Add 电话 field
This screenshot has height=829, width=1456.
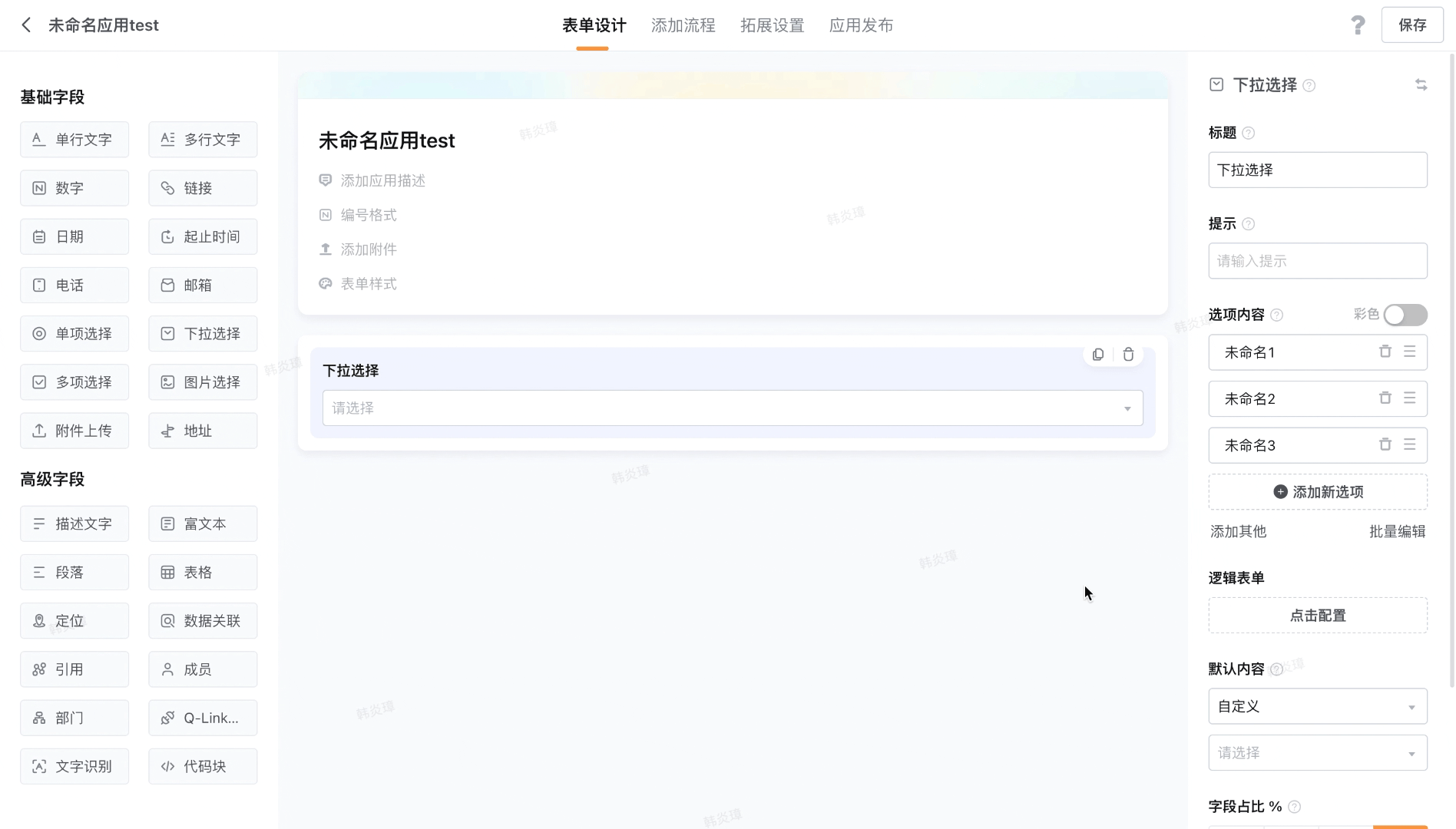74,286
